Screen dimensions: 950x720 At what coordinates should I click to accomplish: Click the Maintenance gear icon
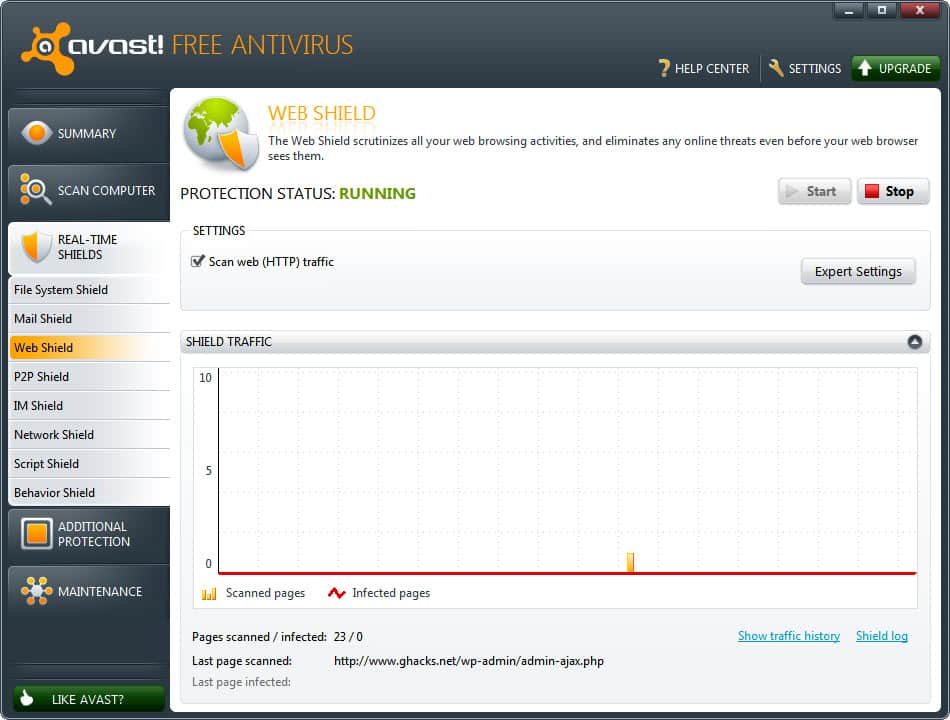pos(36,591)
